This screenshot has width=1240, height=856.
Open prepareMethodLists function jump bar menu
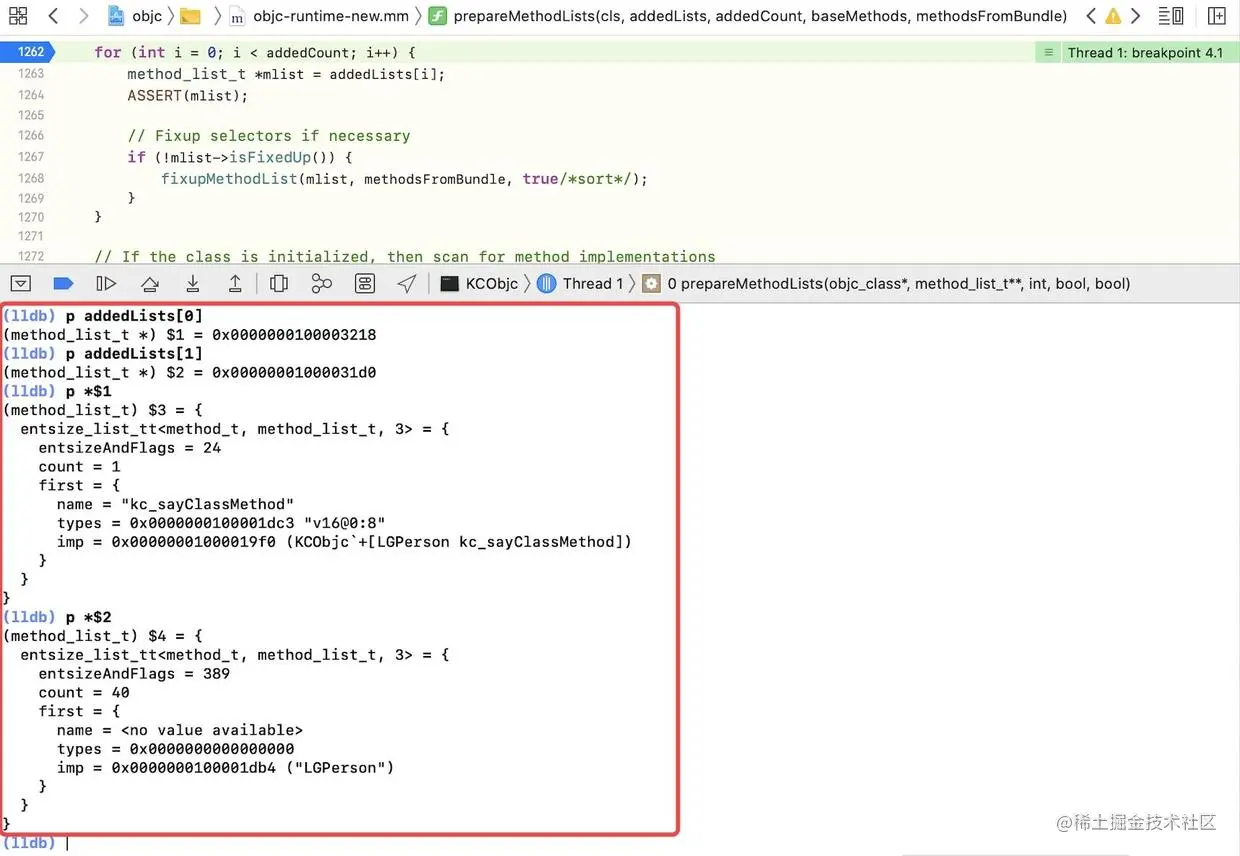pos(748,16)
